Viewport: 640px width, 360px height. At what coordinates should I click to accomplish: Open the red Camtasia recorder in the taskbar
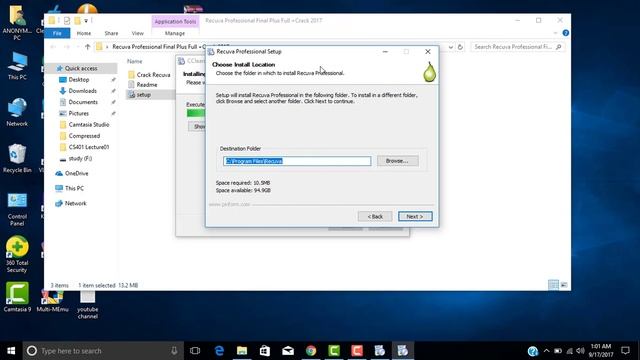click(x=357, y=351)
